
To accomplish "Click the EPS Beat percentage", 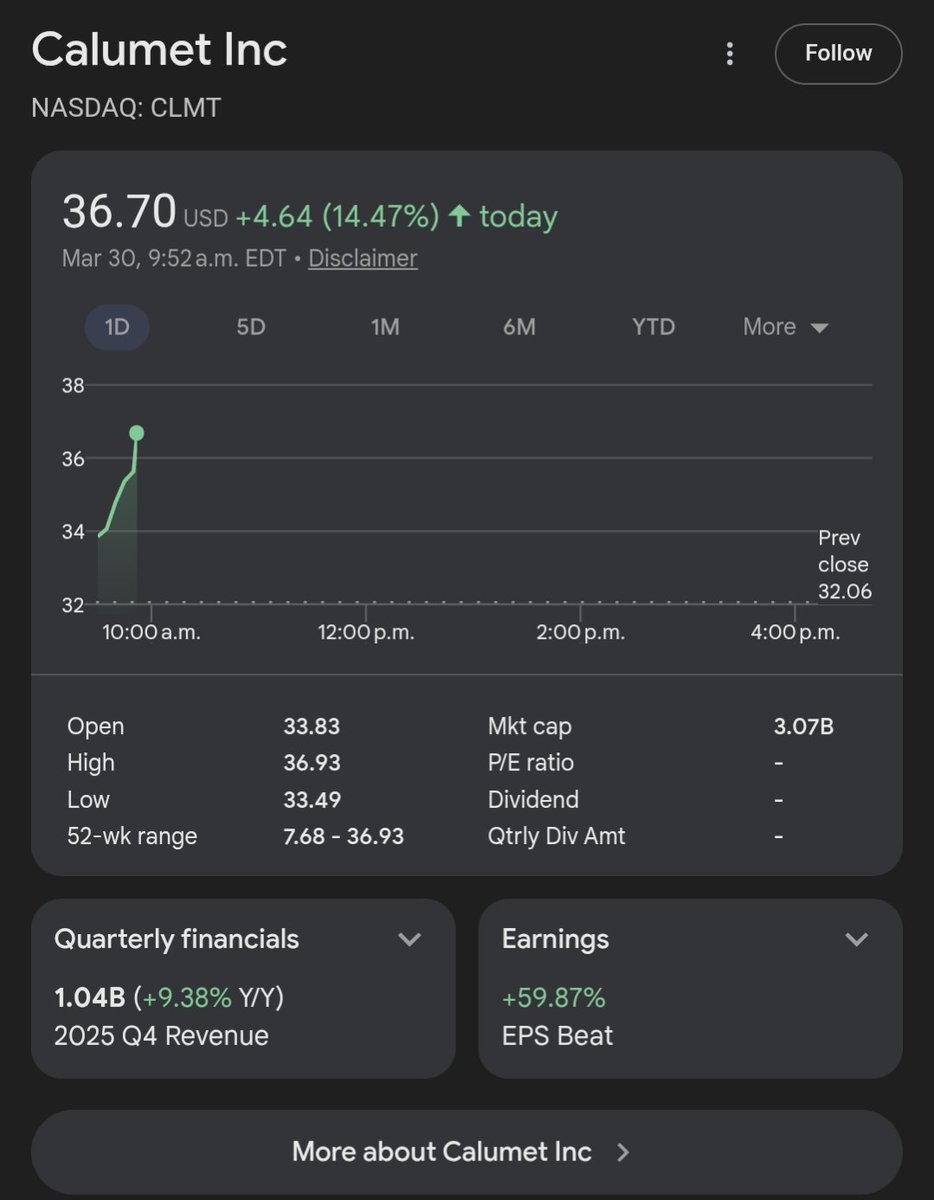I will [x=554, y=998].
